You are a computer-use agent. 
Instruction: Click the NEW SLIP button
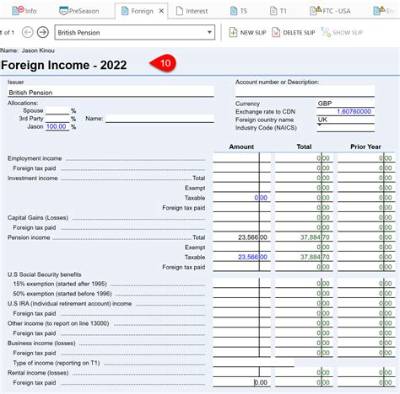pos(247,32)
